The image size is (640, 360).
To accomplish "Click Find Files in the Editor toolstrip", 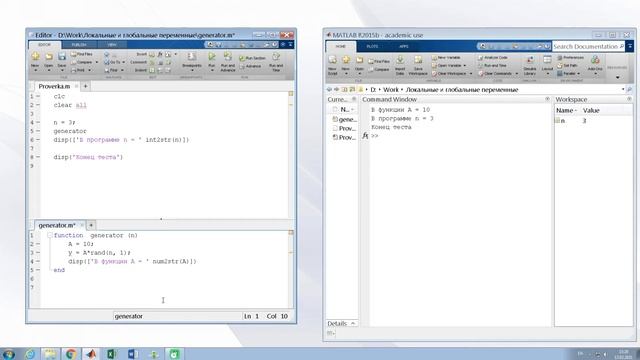I will tap(82, 54).
